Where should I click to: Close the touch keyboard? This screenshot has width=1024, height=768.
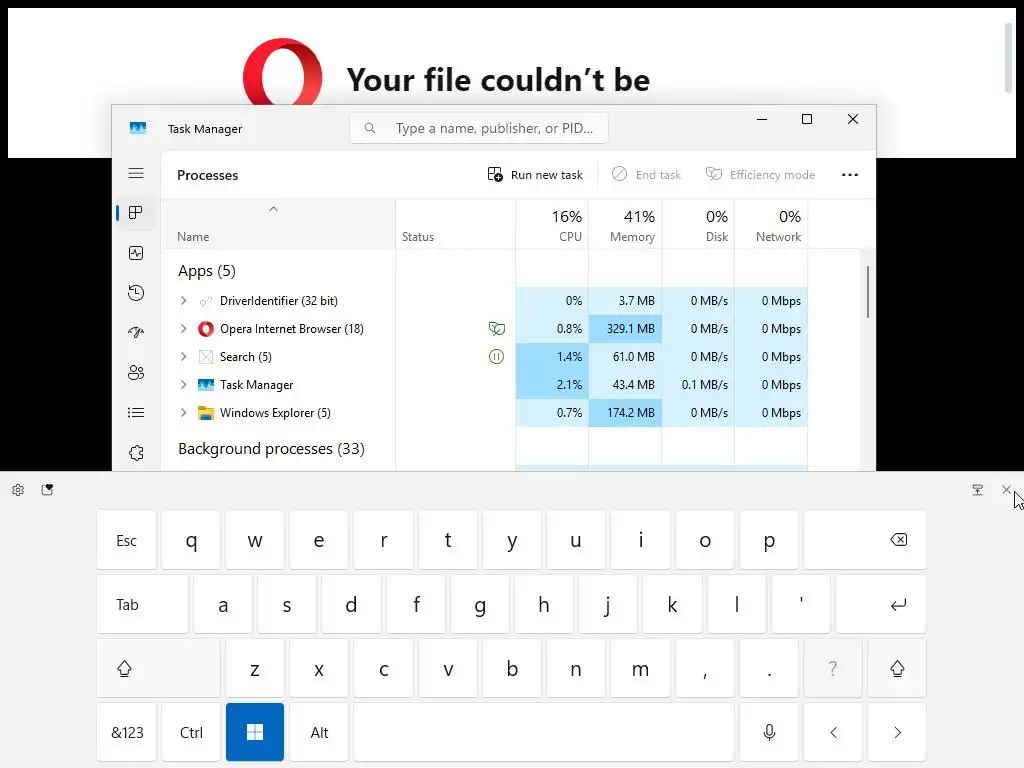(1006, 489)
